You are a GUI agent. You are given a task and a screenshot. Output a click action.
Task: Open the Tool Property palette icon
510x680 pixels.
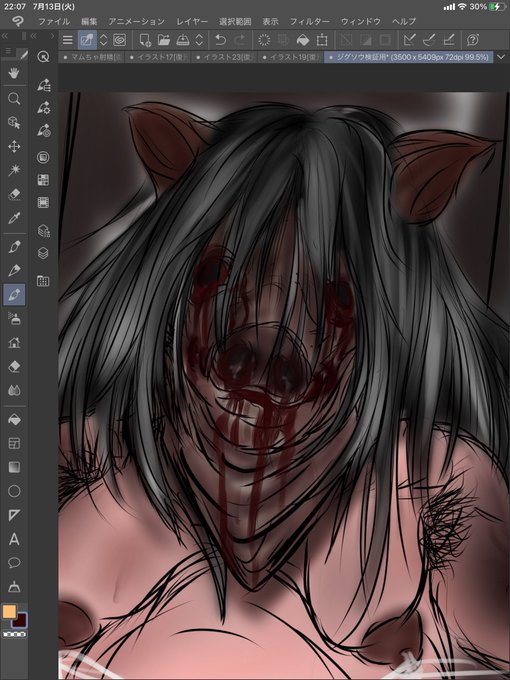(x=43, y=108)
